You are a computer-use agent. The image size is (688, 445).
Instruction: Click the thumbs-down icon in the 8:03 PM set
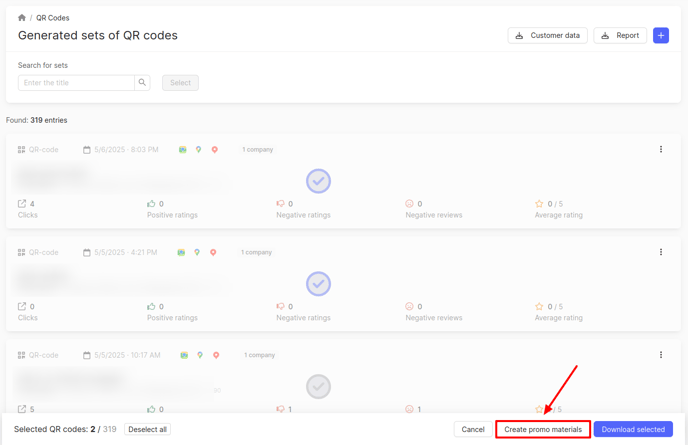[x=280, y=203]
